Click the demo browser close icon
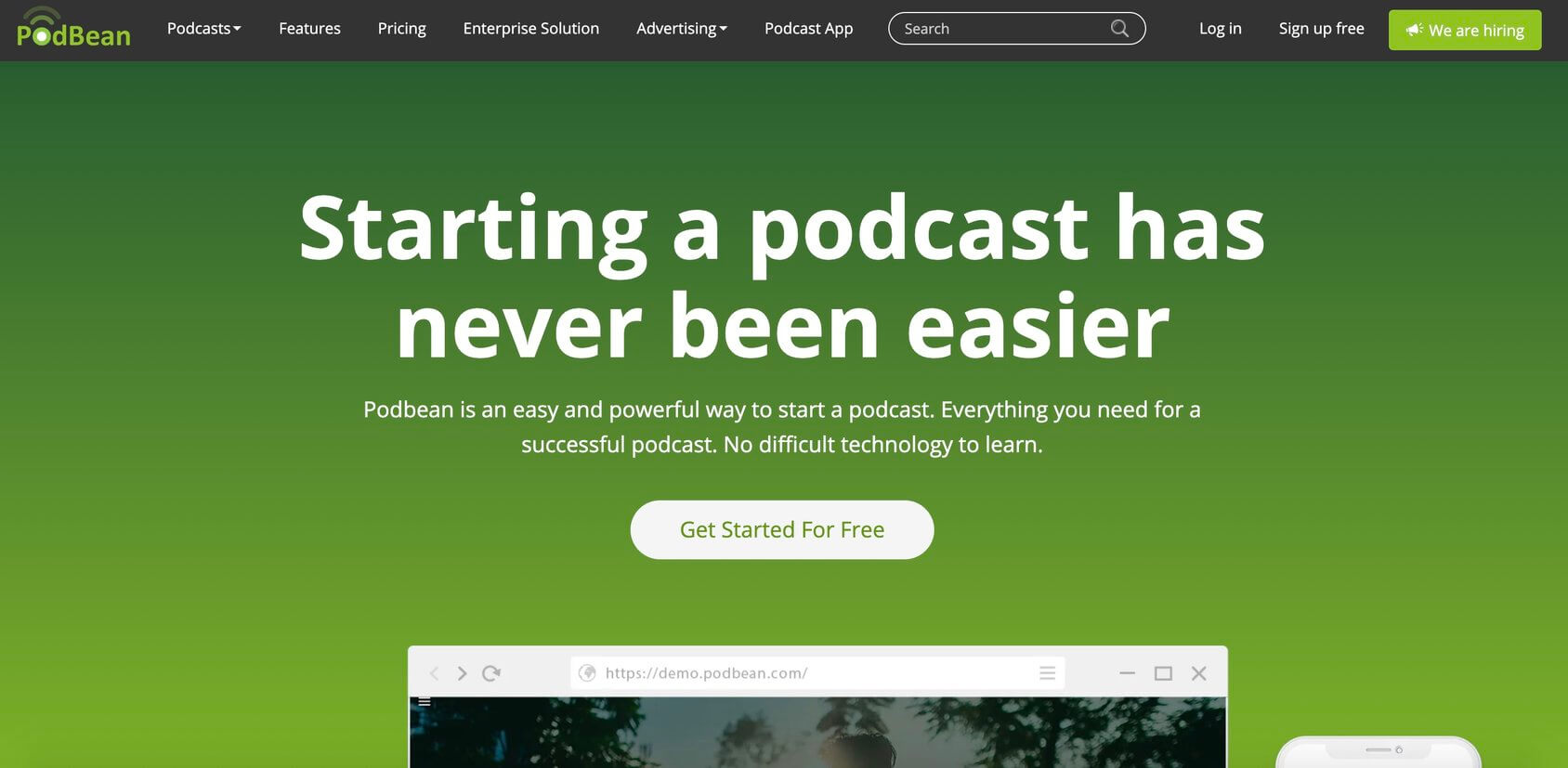The image size is (1568, 768). pyautogui.click(x=1199, y=673)
